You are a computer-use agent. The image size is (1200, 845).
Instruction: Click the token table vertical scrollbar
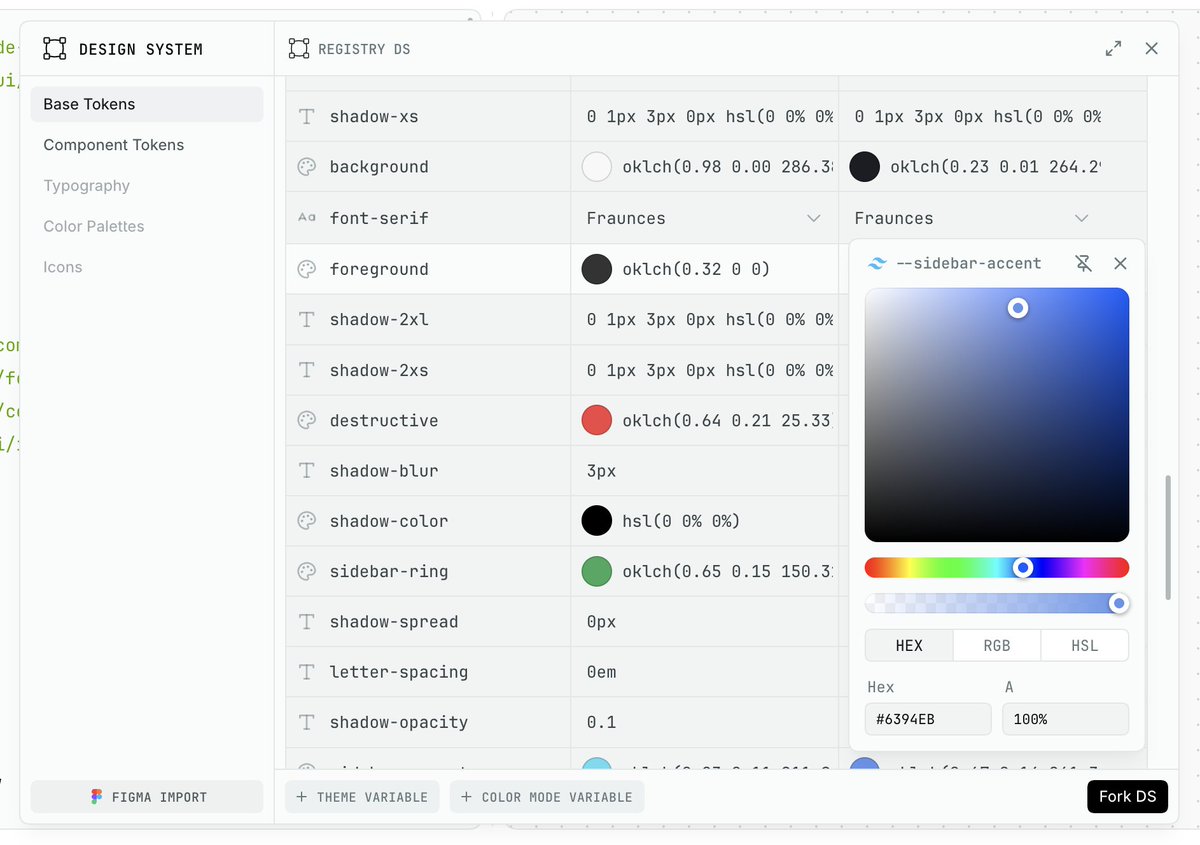(1166, 537)
